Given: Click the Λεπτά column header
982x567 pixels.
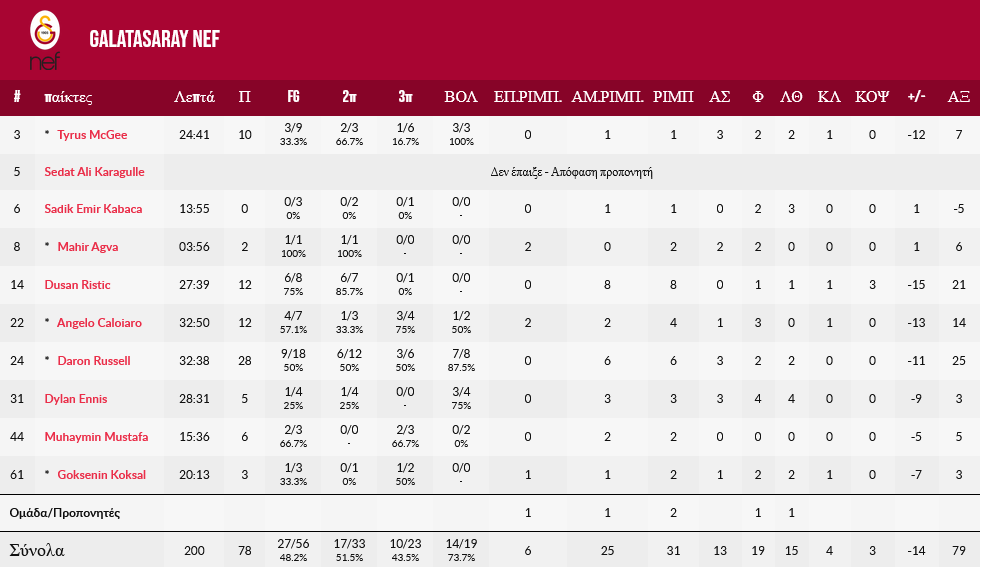Looking at the screenshot, I should click(x=194, y=98).
